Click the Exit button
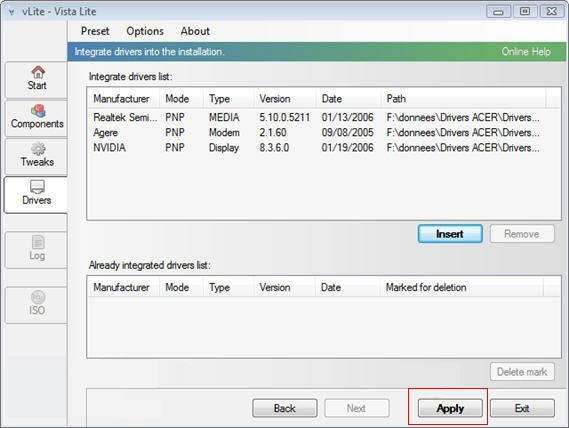Image resolution: width=569 pixels, height=428 pixels. click(522, 408)
